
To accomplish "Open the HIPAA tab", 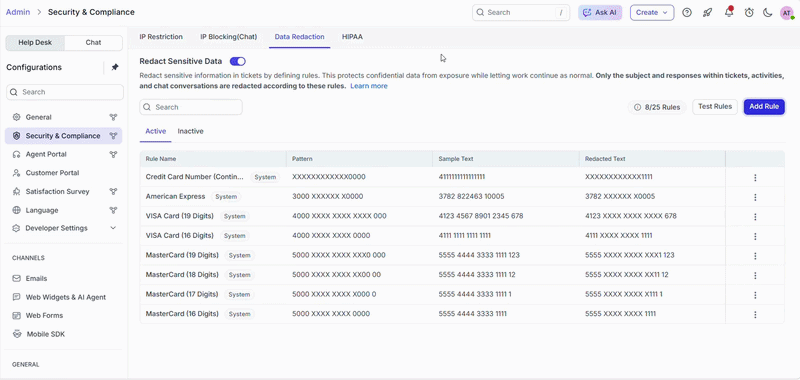I will click(353, 37).
